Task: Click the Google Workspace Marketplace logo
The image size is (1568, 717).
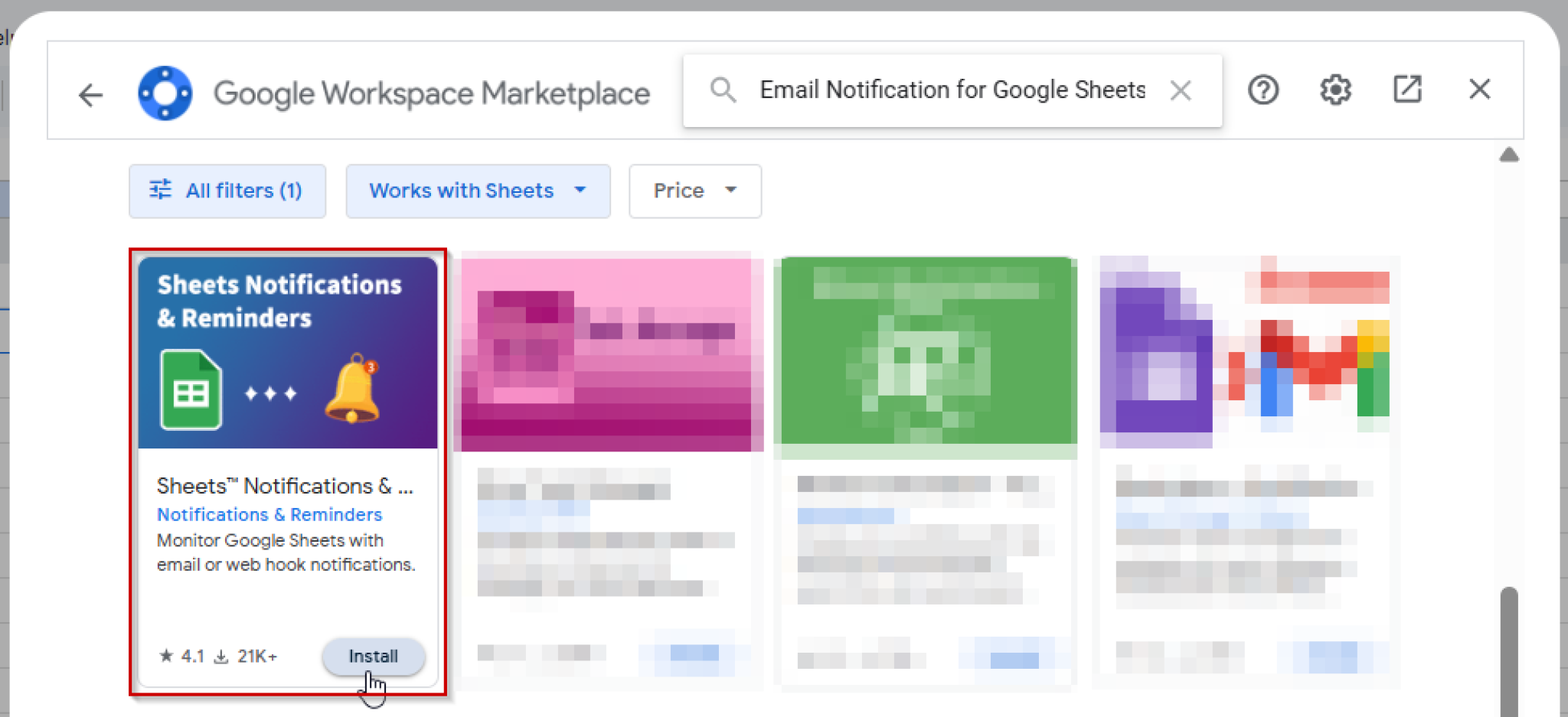Action: click(x=165, y=92)
